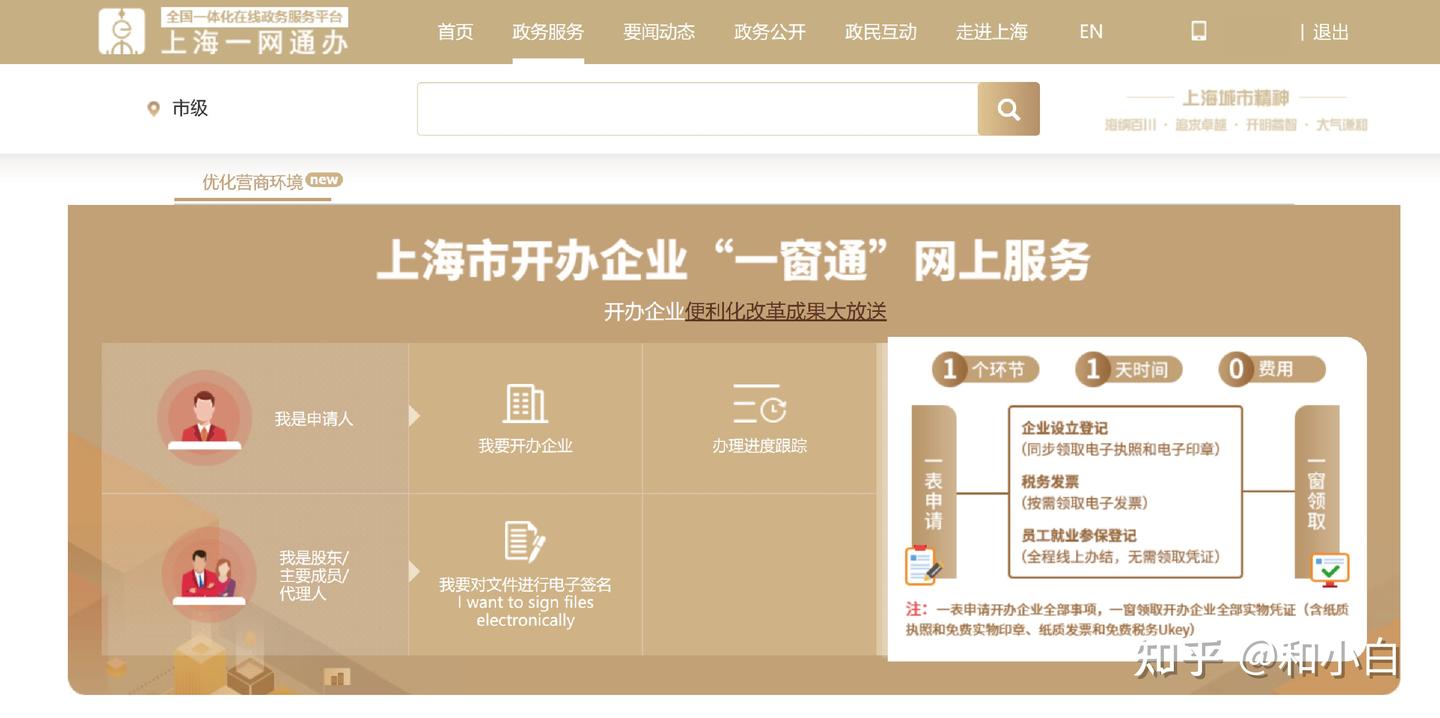The image size is (1440, 718).
Task: Go to 首页 in the navigation bar
Action: point(455,32)
